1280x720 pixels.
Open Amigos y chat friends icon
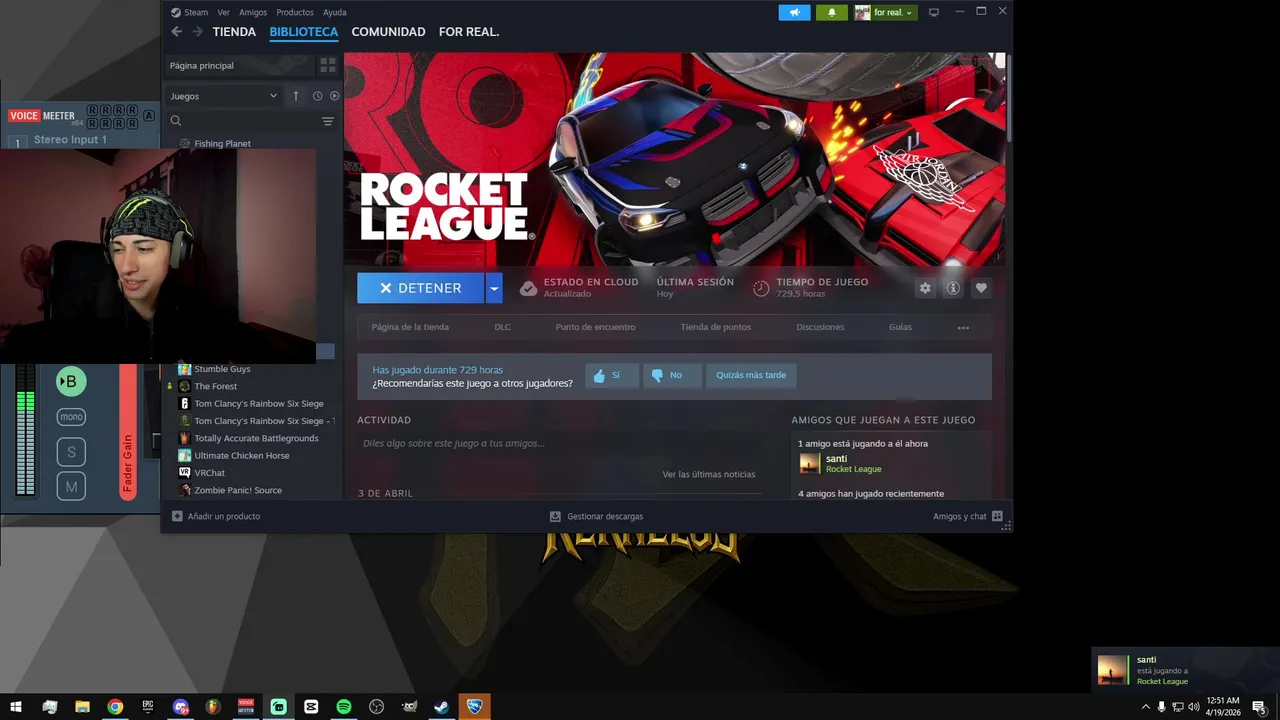coord(997,516)
